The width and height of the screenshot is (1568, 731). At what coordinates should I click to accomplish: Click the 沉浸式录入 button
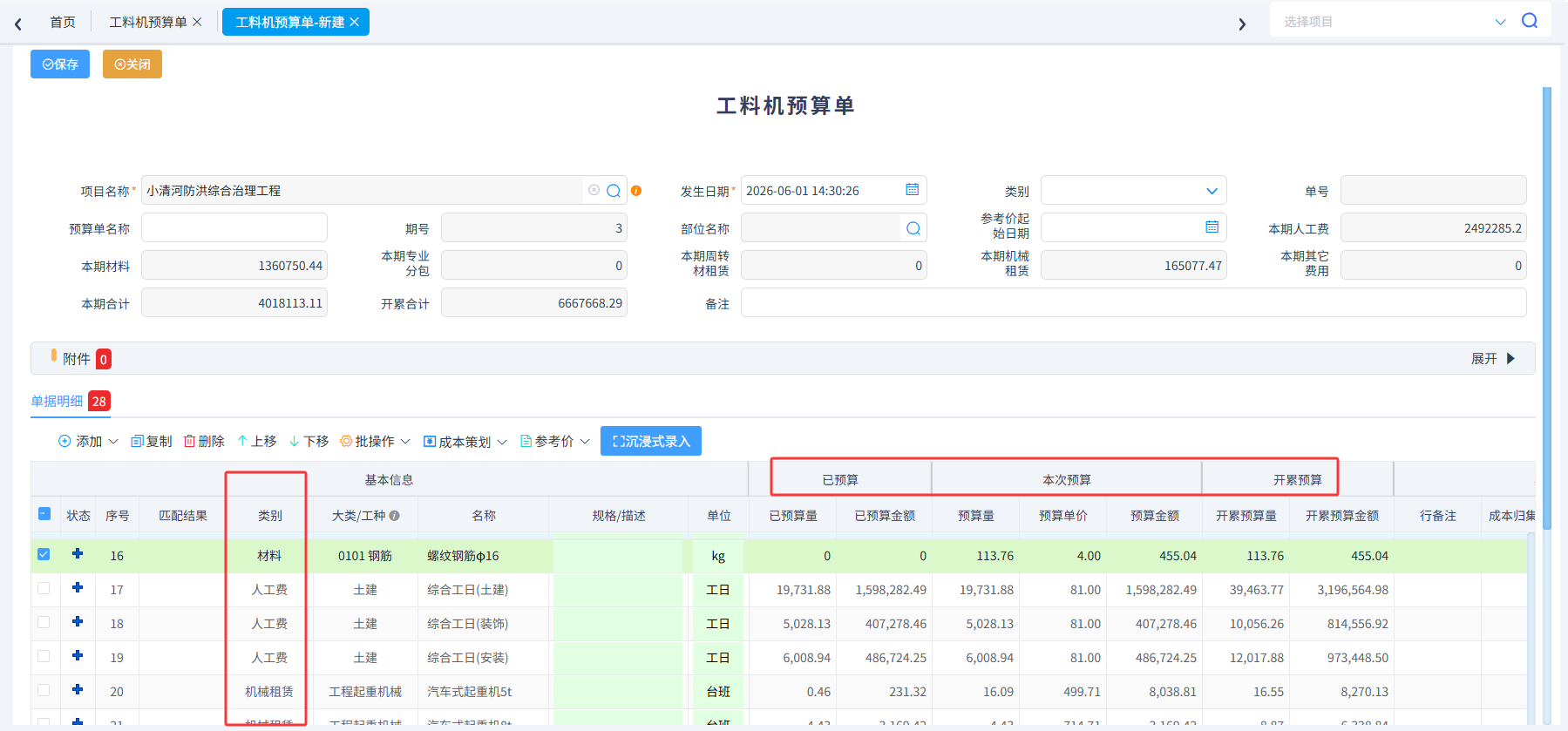(651, 441)
